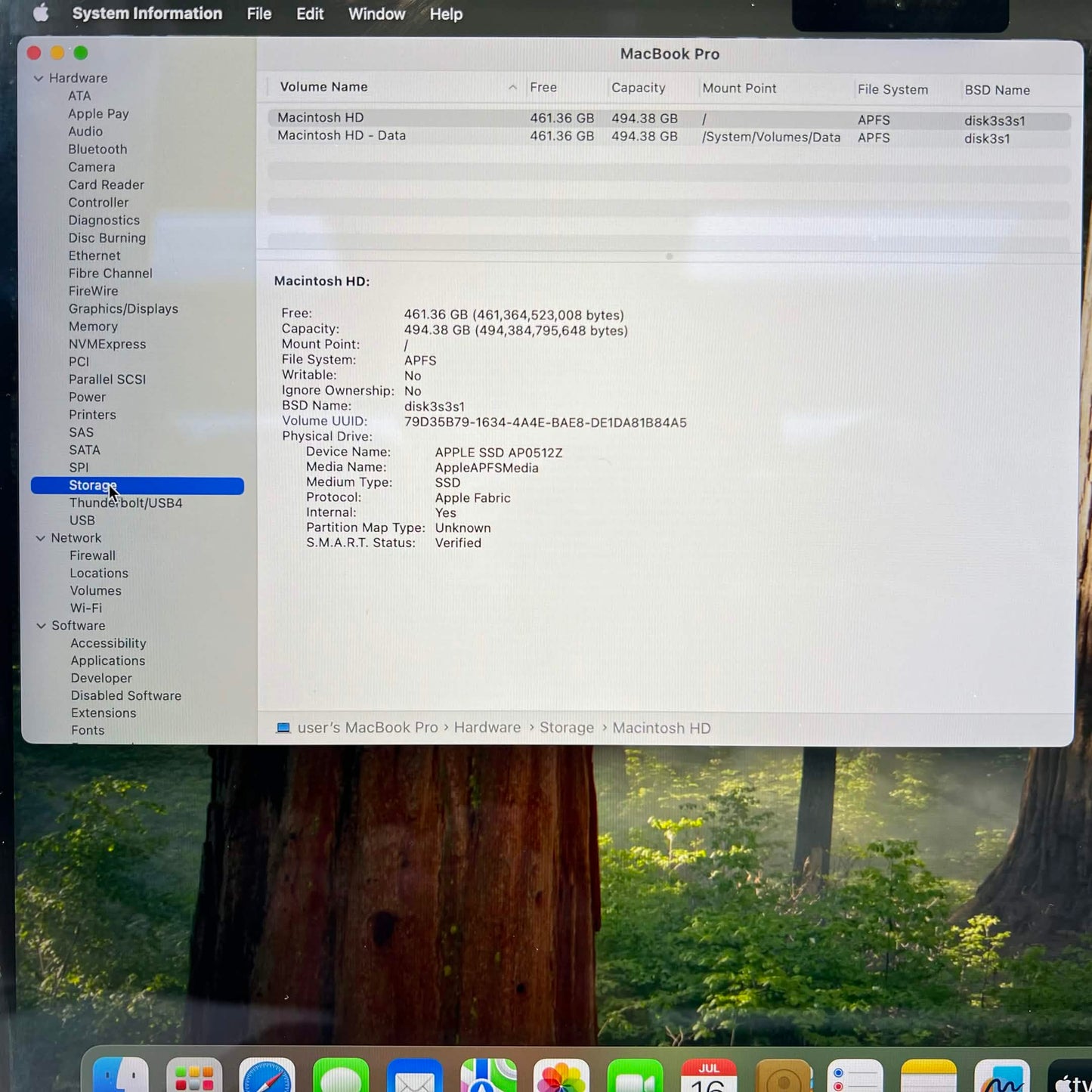Select Applications under Software
The height and width of the screenshot is (1092, 1092).
point(107,661)
